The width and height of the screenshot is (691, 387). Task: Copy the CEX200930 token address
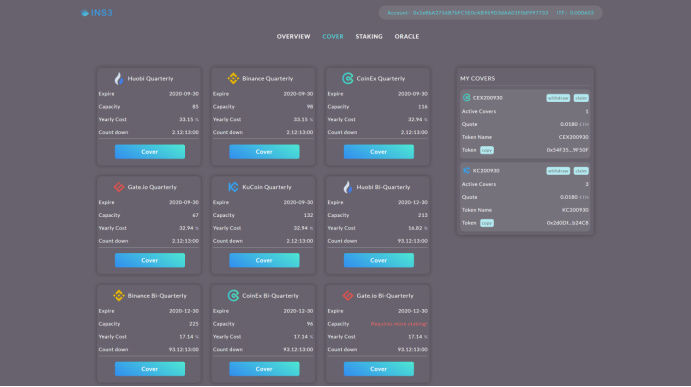click(x=487, y=150)
